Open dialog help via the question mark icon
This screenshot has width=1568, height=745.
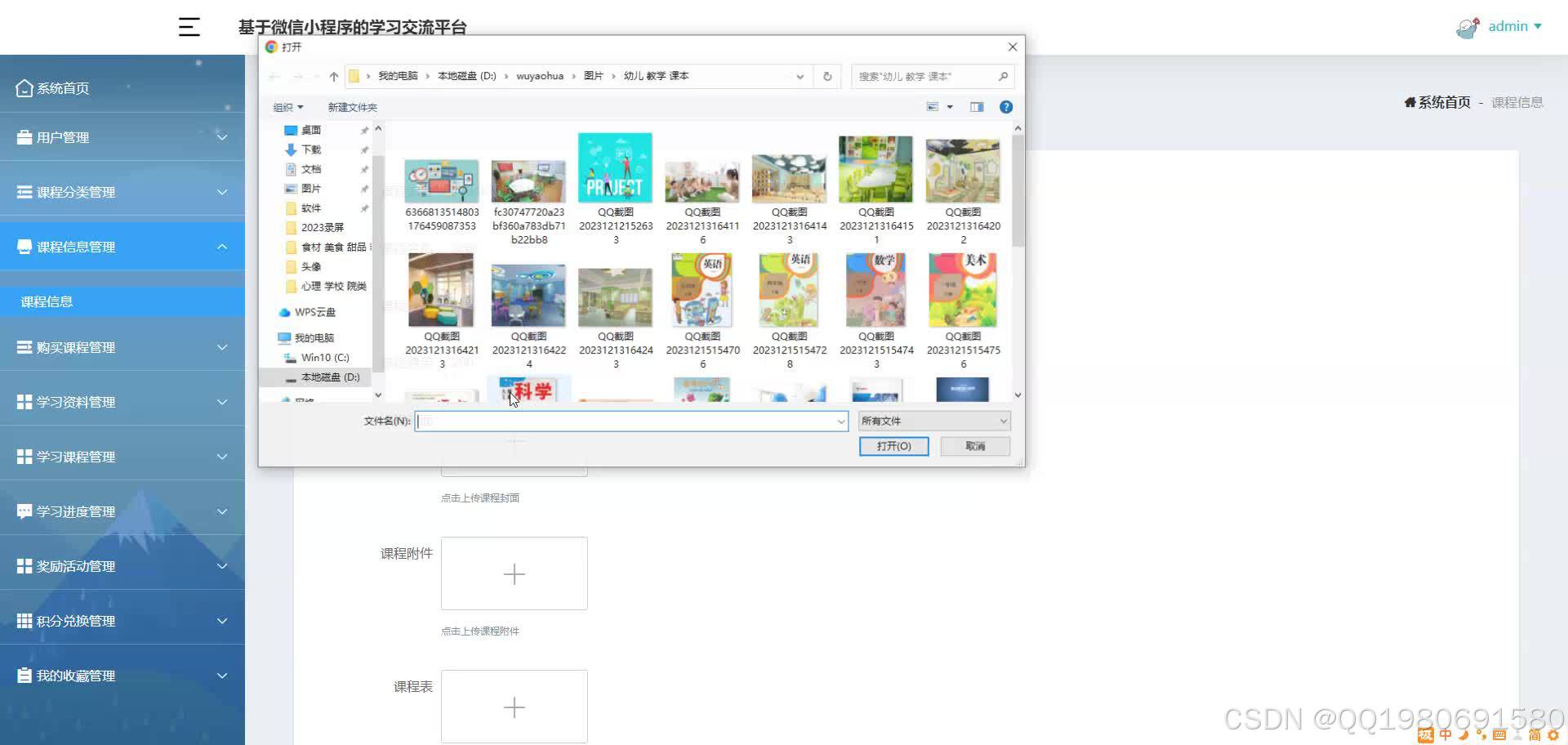1006,106
